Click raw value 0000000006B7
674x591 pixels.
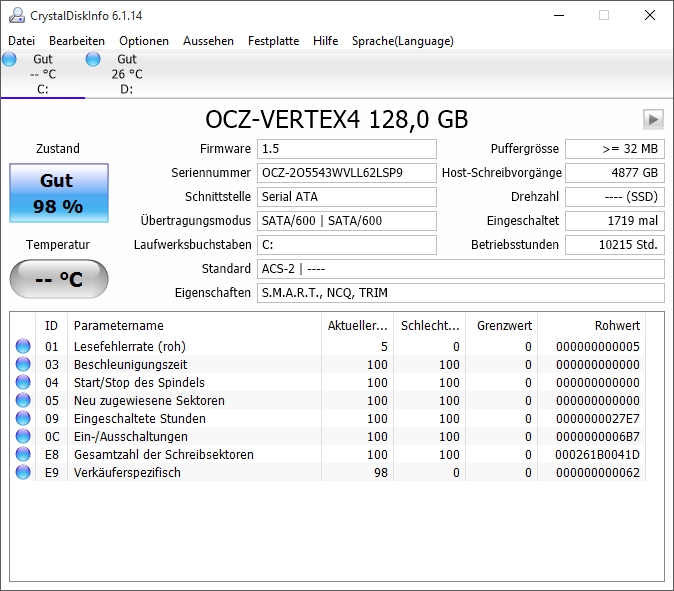point(597,437)
